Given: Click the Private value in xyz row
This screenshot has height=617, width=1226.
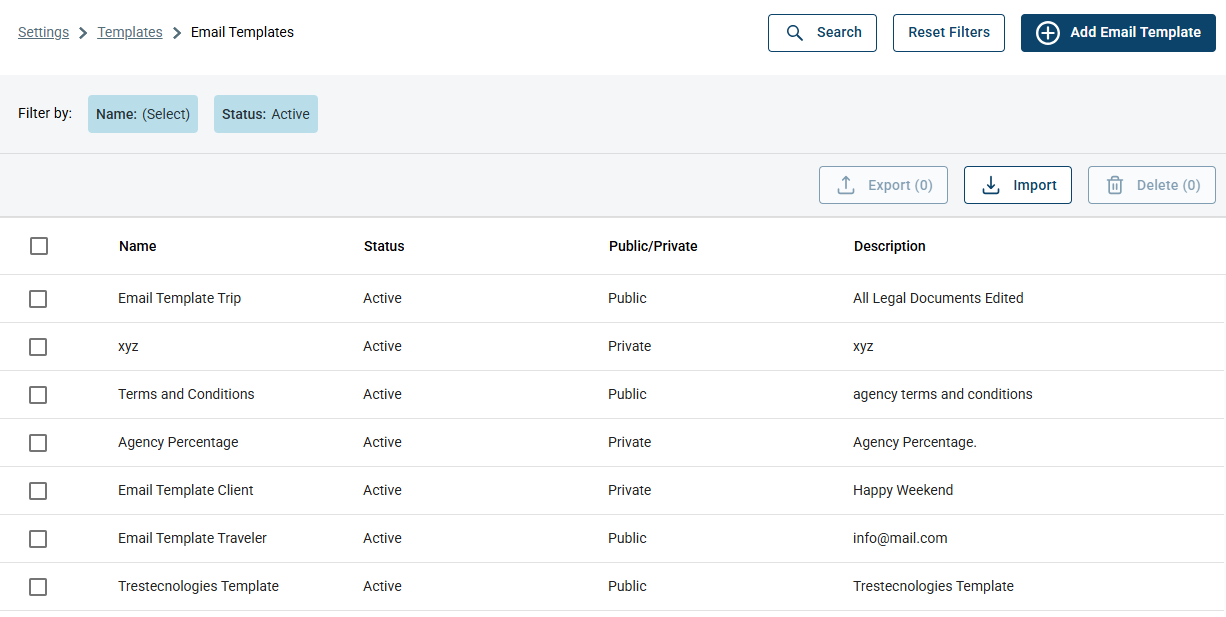Looking at the screenshot, I should tap(630, 346).
